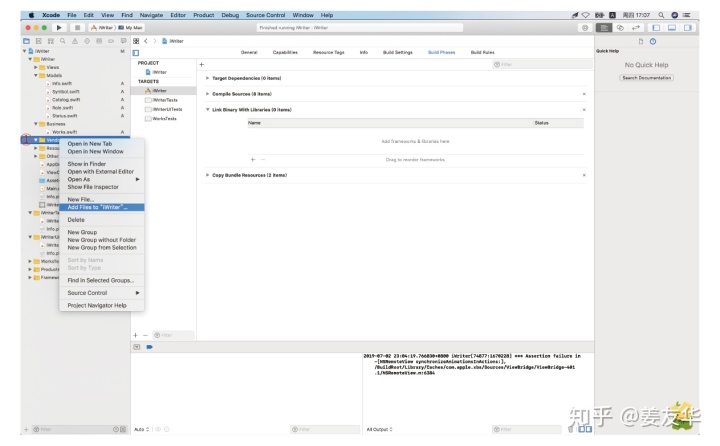Switch to the Capabilities tab
This screenshot has width=720, height=446.
point(285,52)
